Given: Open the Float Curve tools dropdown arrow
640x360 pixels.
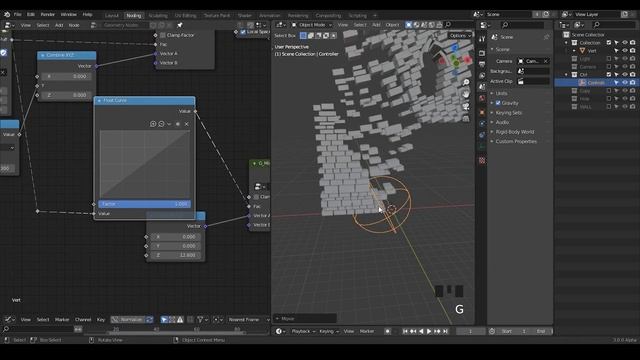Looking at the screenshot, I should pos(169,124).
